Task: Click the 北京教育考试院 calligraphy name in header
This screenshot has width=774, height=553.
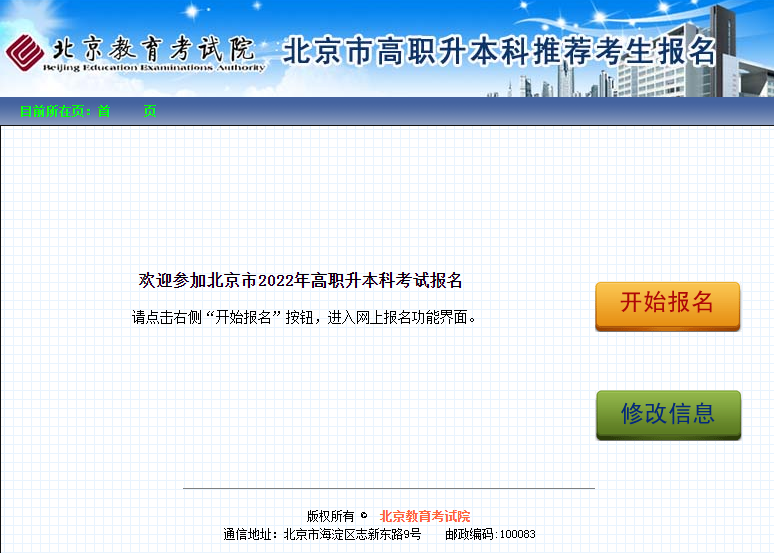Action: (153, 48)
